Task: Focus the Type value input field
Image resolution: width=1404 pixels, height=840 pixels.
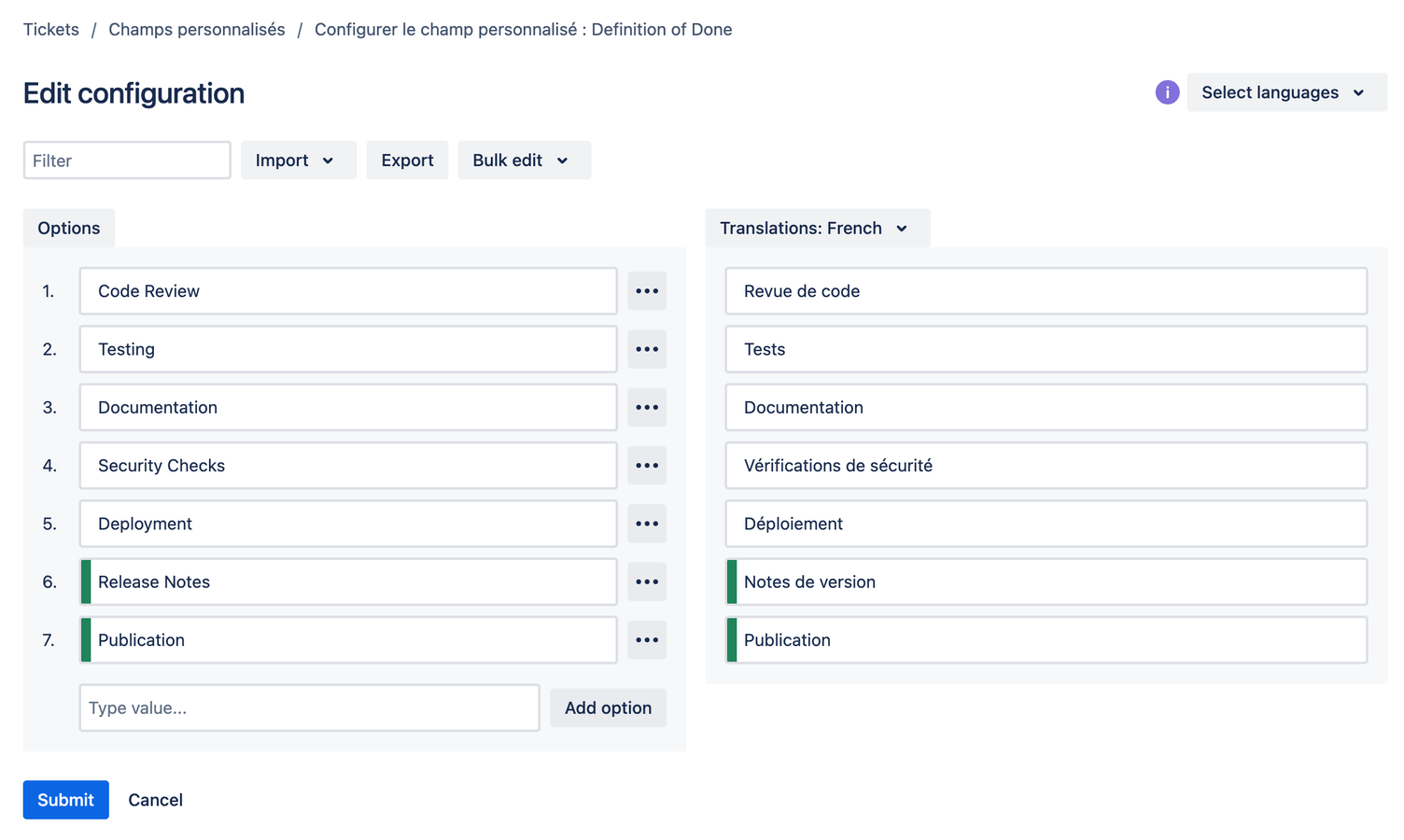Action: [x=309, y=707]
